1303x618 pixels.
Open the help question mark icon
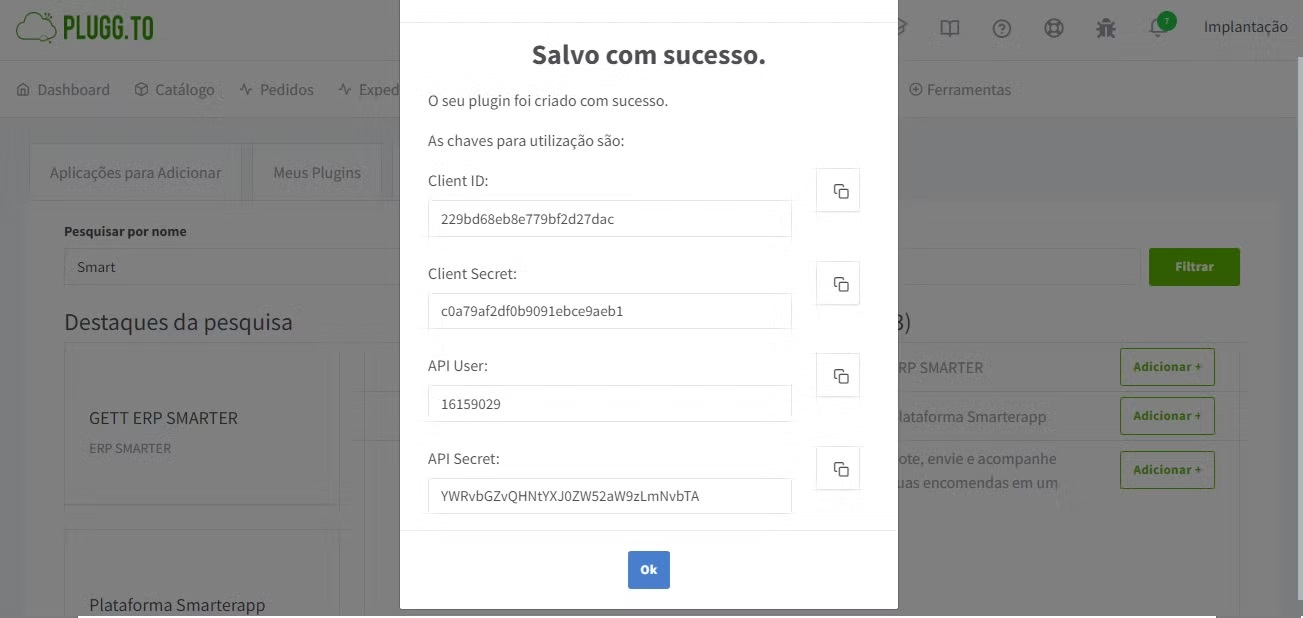click(1001, 28)
